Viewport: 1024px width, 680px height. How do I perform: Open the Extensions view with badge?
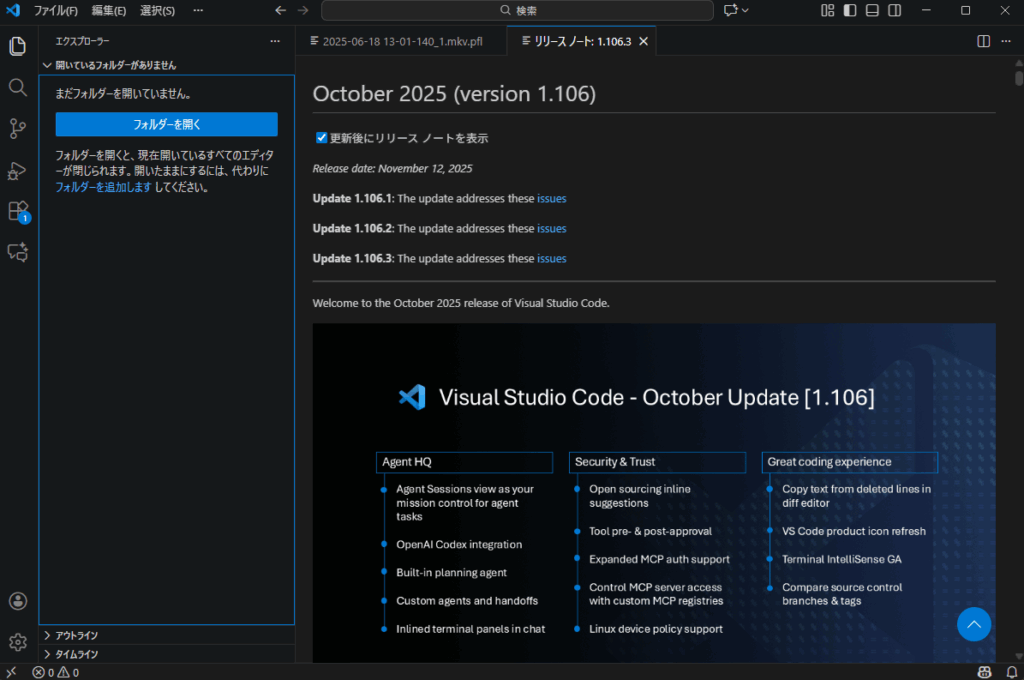click(x=17, y=211)
